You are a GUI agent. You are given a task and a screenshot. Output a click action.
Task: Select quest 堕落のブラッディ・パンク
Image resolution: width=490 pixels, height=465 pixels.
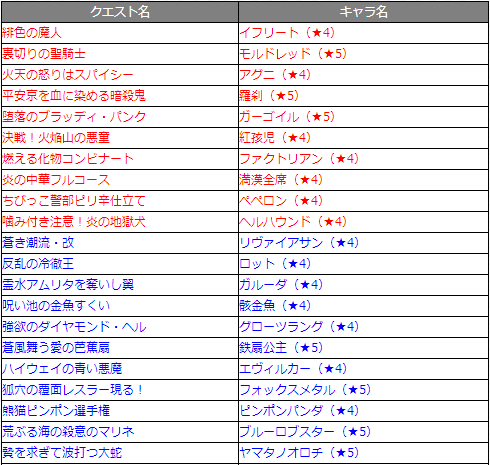(x=74, y=117)
